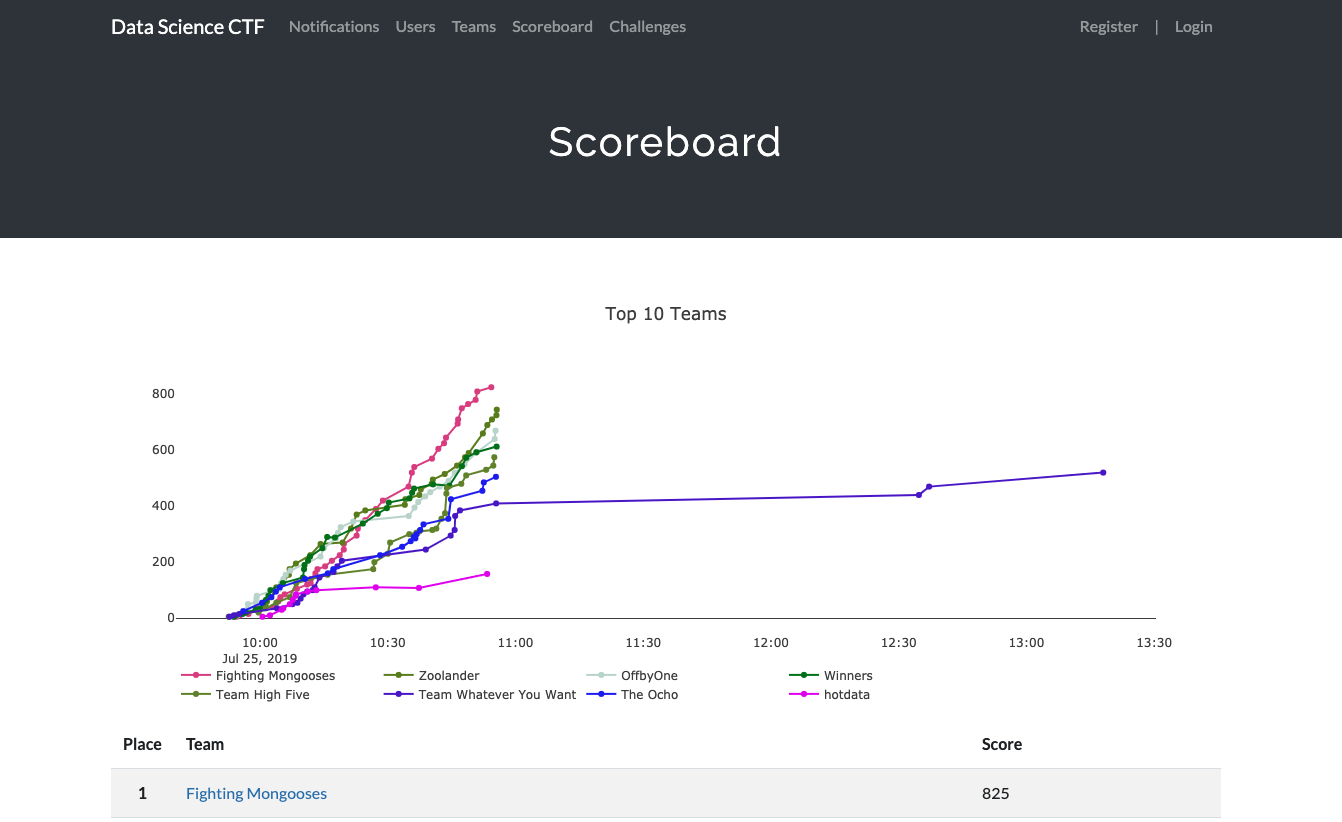Open Fighting Mongooses team link in table
Image resolution: width=1342 pixels, height=822 pixels.
coord(256,794)
